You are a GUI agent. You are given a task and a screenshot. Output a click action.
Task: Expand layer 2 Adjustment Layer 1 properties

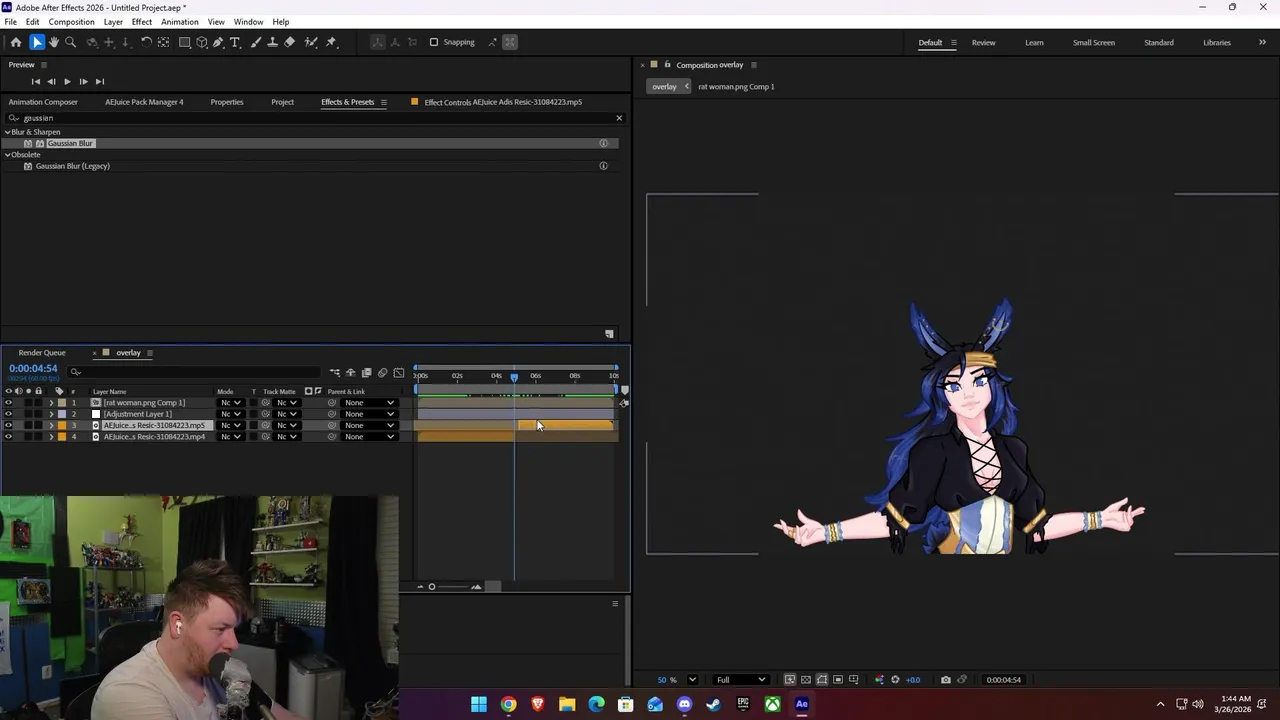point(51,414)
